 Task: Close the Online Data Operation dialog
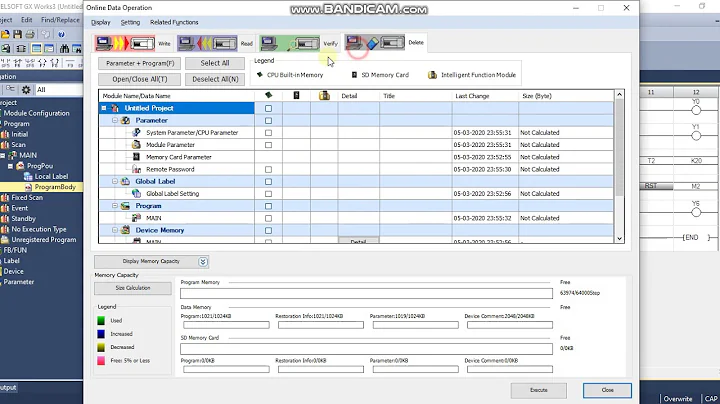608,390
